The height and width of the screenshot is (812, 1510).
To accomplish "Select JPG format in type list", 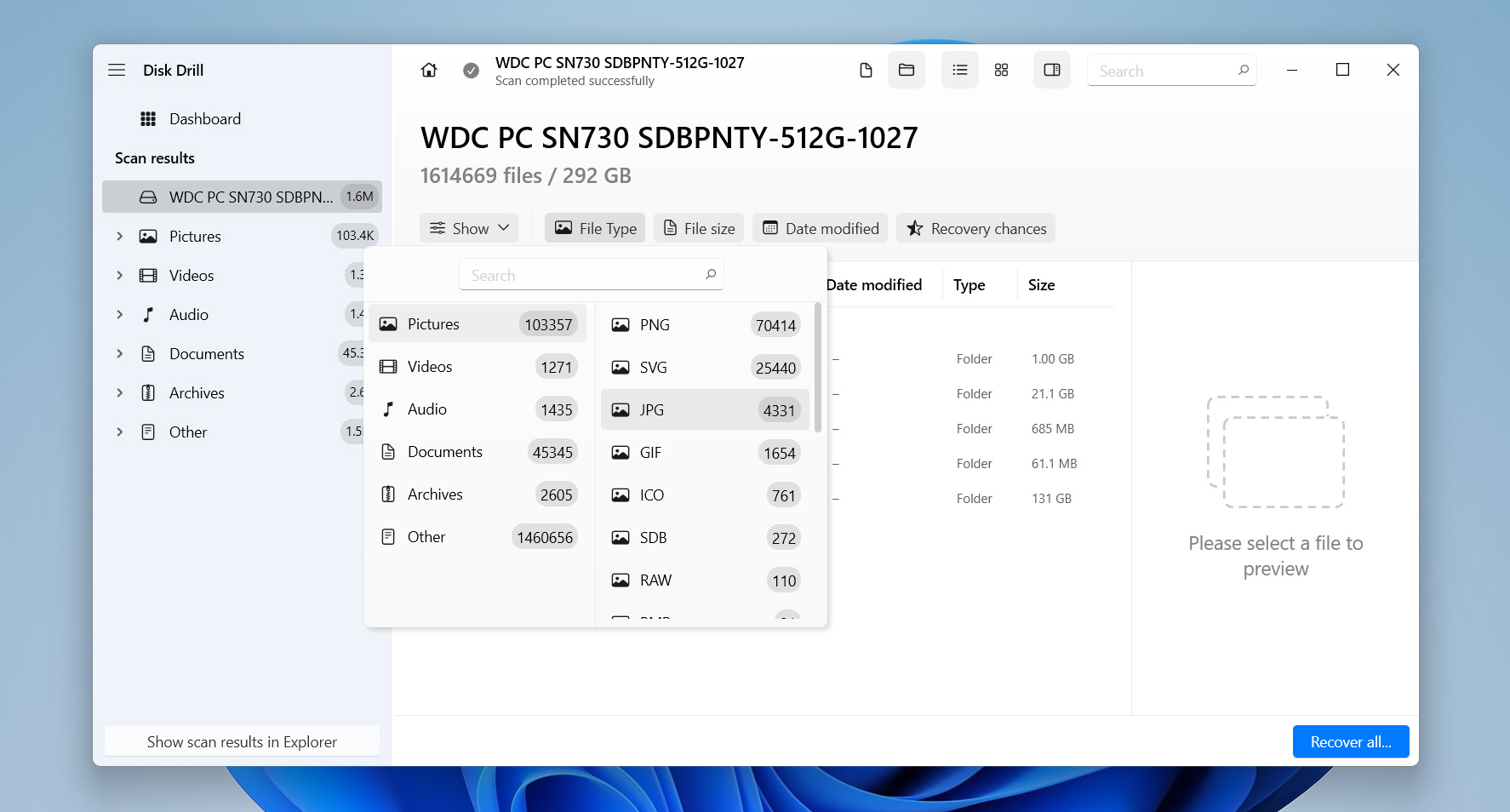I will click(705, 410).
